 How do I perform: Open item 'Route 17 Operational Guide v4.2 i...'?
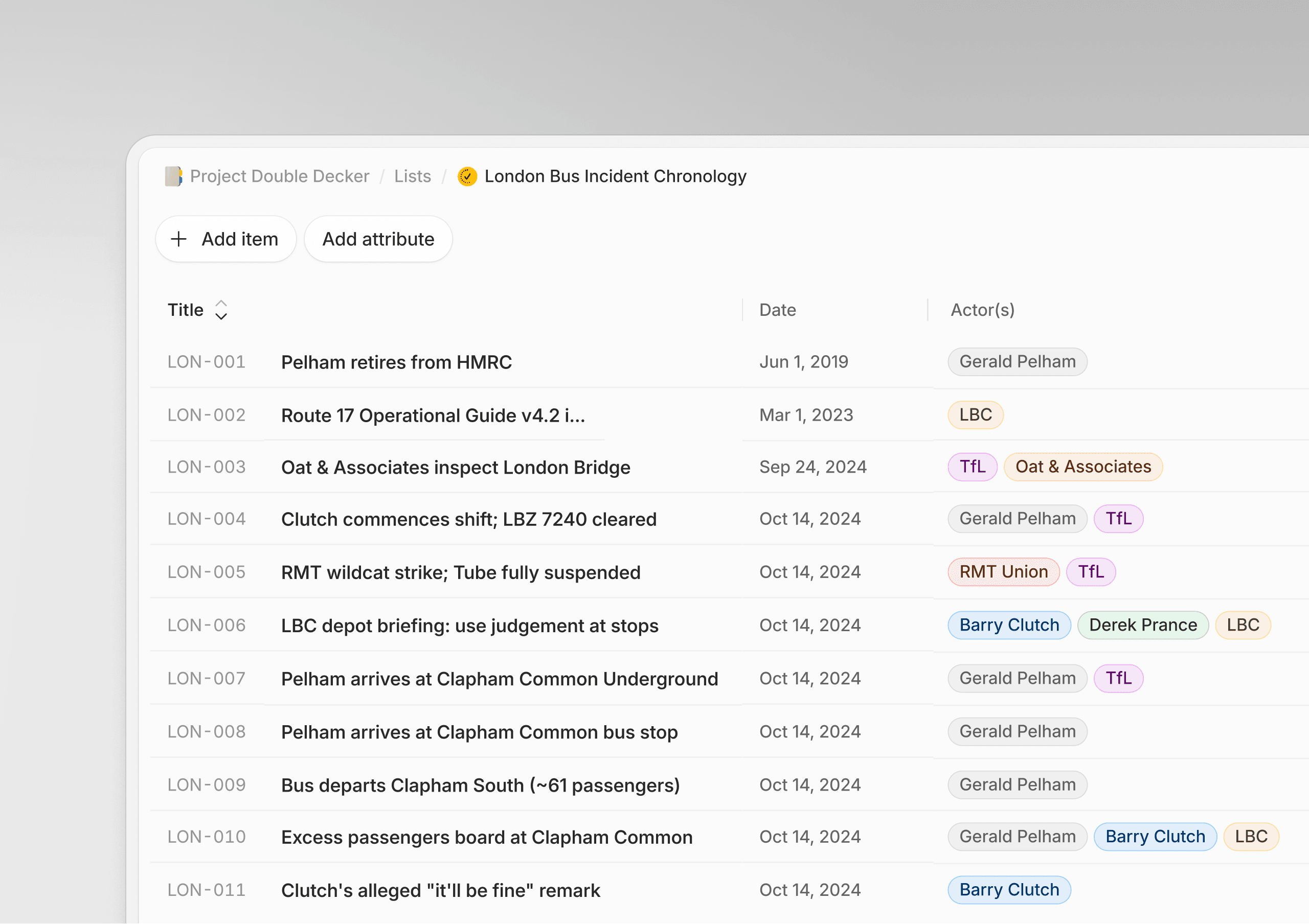pos(433,415)
